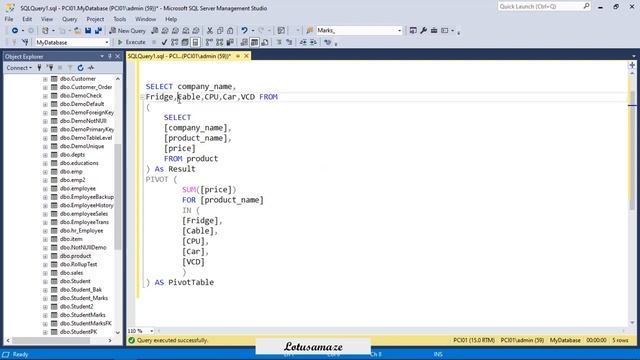
Task: Click the Save floppy disk icon
Action: pyautogui.click(x=88, y=31)
